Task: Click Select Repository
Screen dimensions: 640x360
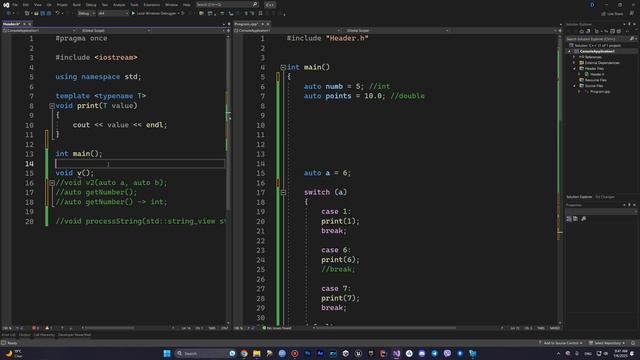Action: pyautogui.click(x=607, y=343)
